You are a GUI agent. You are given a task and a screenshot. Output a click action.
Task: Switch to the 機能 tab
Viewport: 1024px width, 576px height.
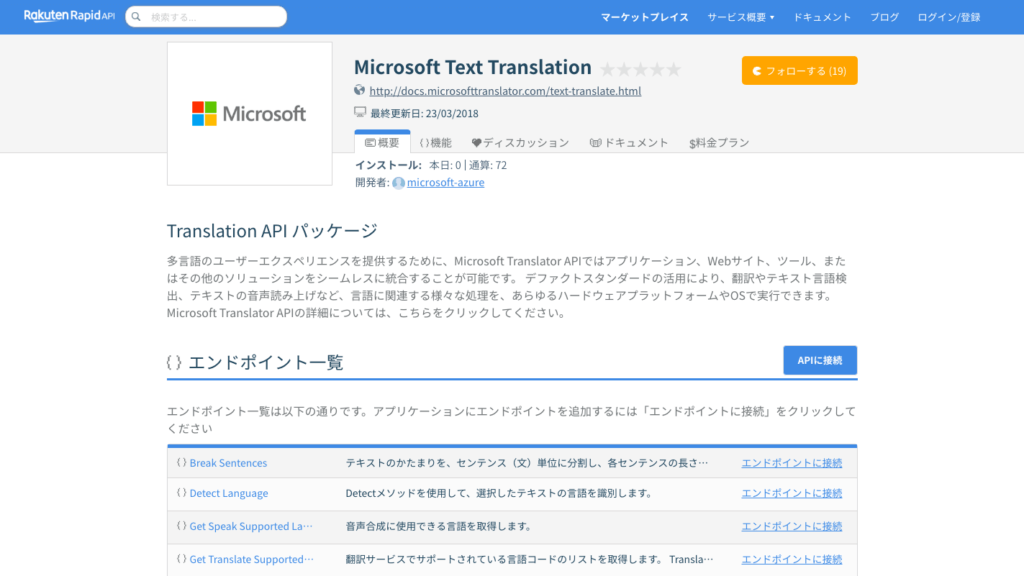(x=436, y=142)
